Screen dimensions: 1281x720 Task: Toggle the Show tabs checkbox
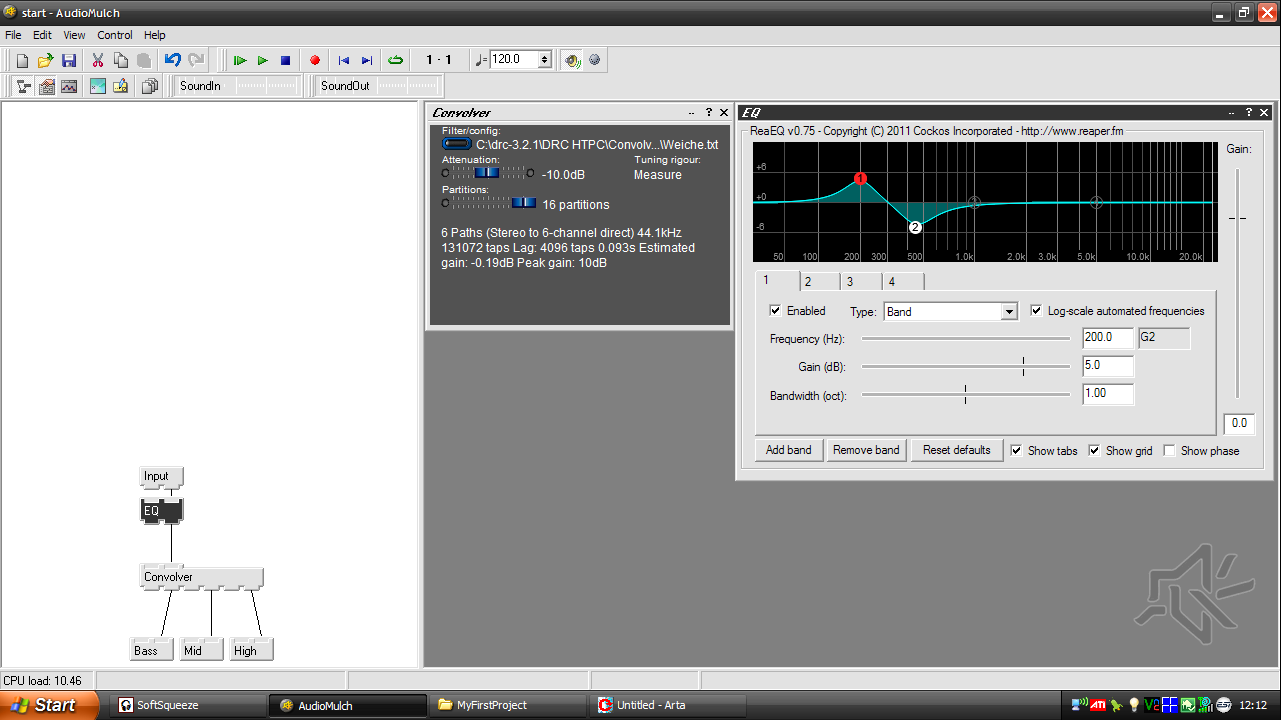coord(1016,451)
